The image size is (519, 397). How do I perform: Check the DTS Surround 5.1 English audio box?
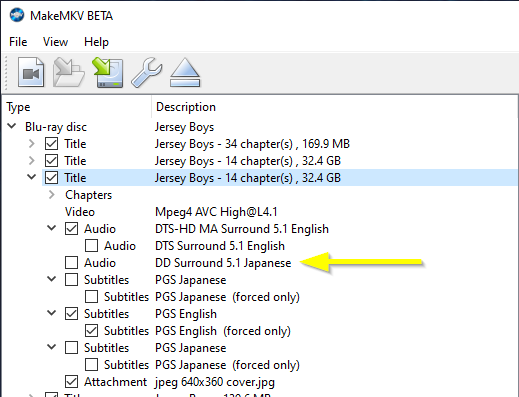coord(91,246)
